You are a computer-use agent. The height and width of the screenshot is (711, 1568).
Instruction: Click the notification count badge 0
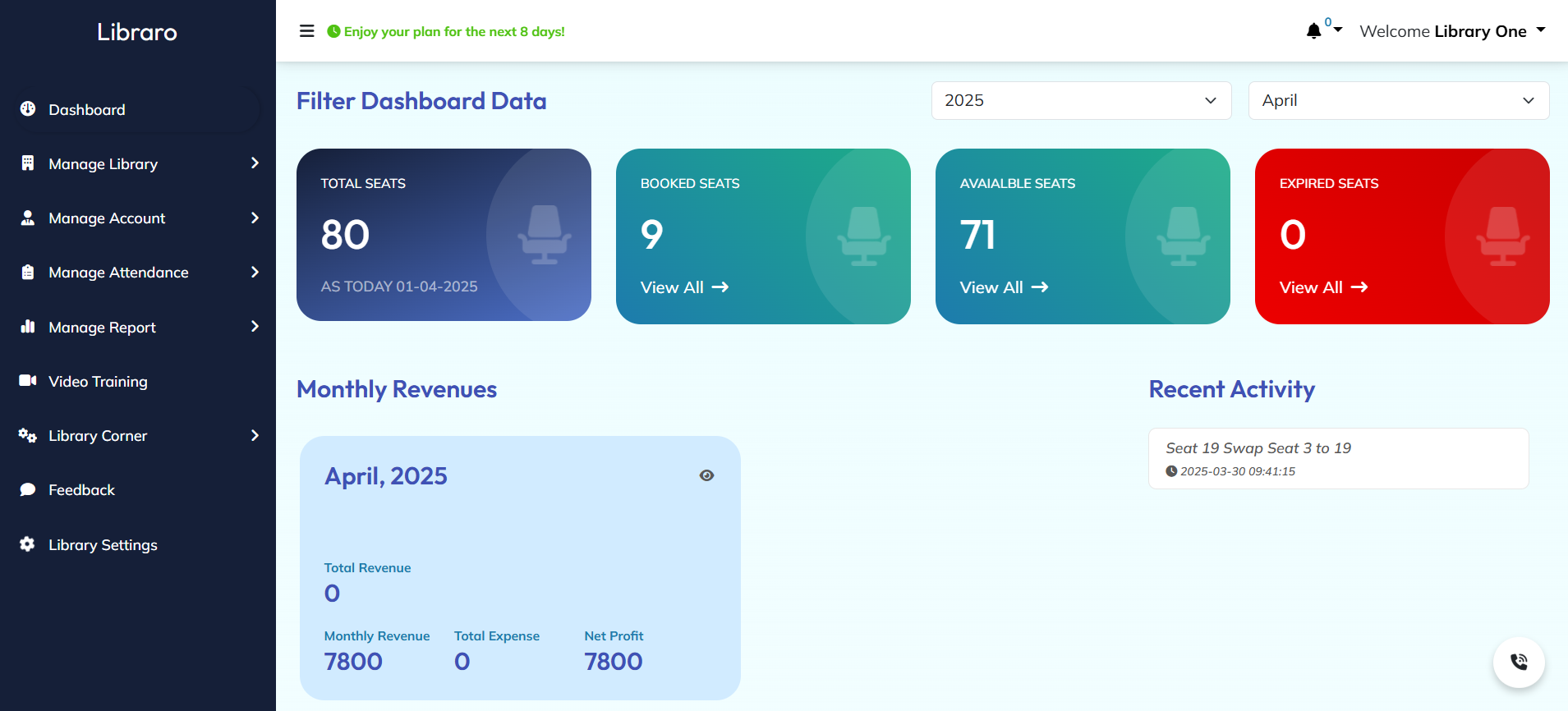(1328, 22)
